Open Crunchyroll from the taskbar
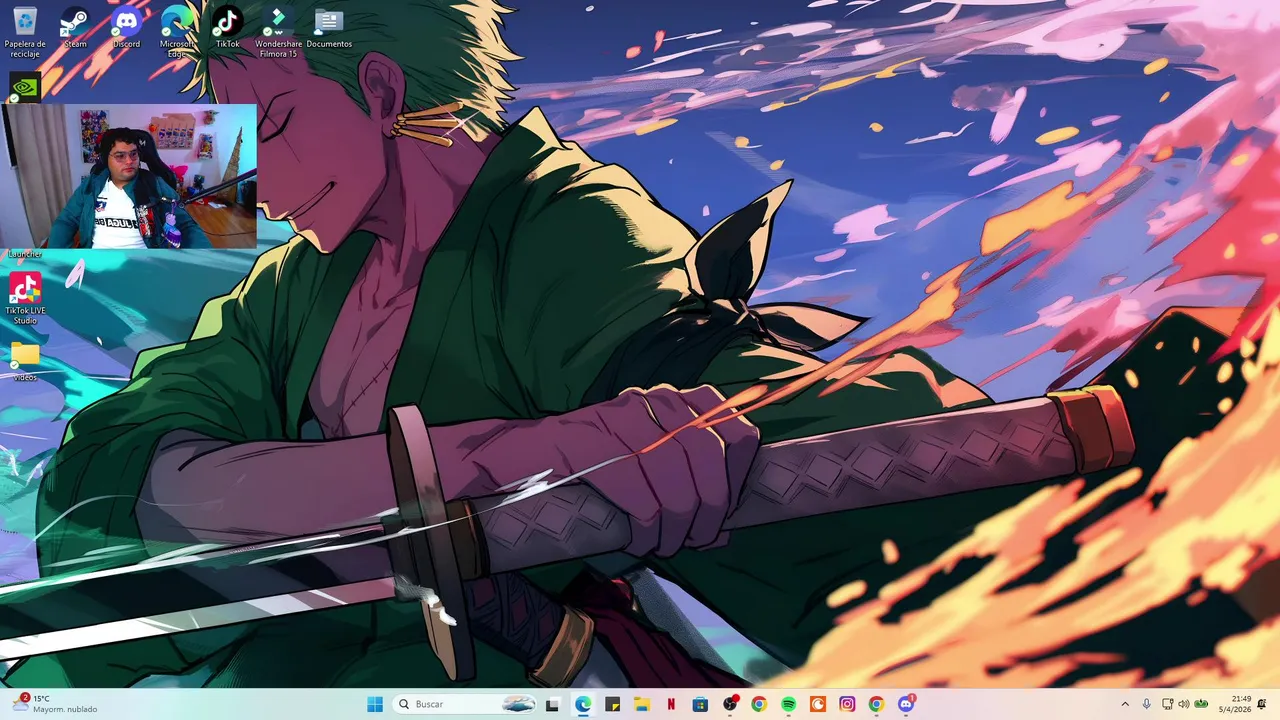1280x720 pixels. point(818,704)
